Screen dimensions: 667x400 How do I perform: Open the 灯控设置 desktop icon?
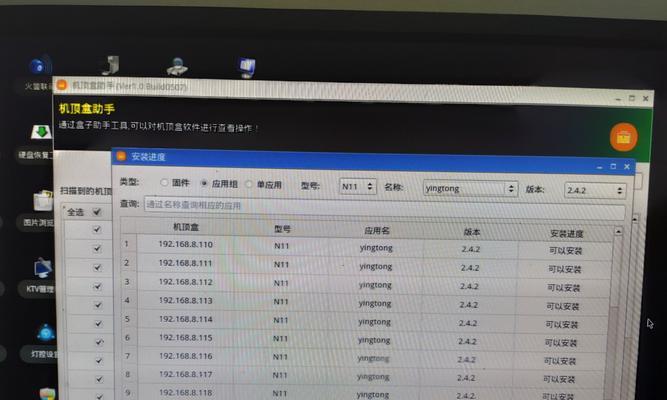click(46, 333)
